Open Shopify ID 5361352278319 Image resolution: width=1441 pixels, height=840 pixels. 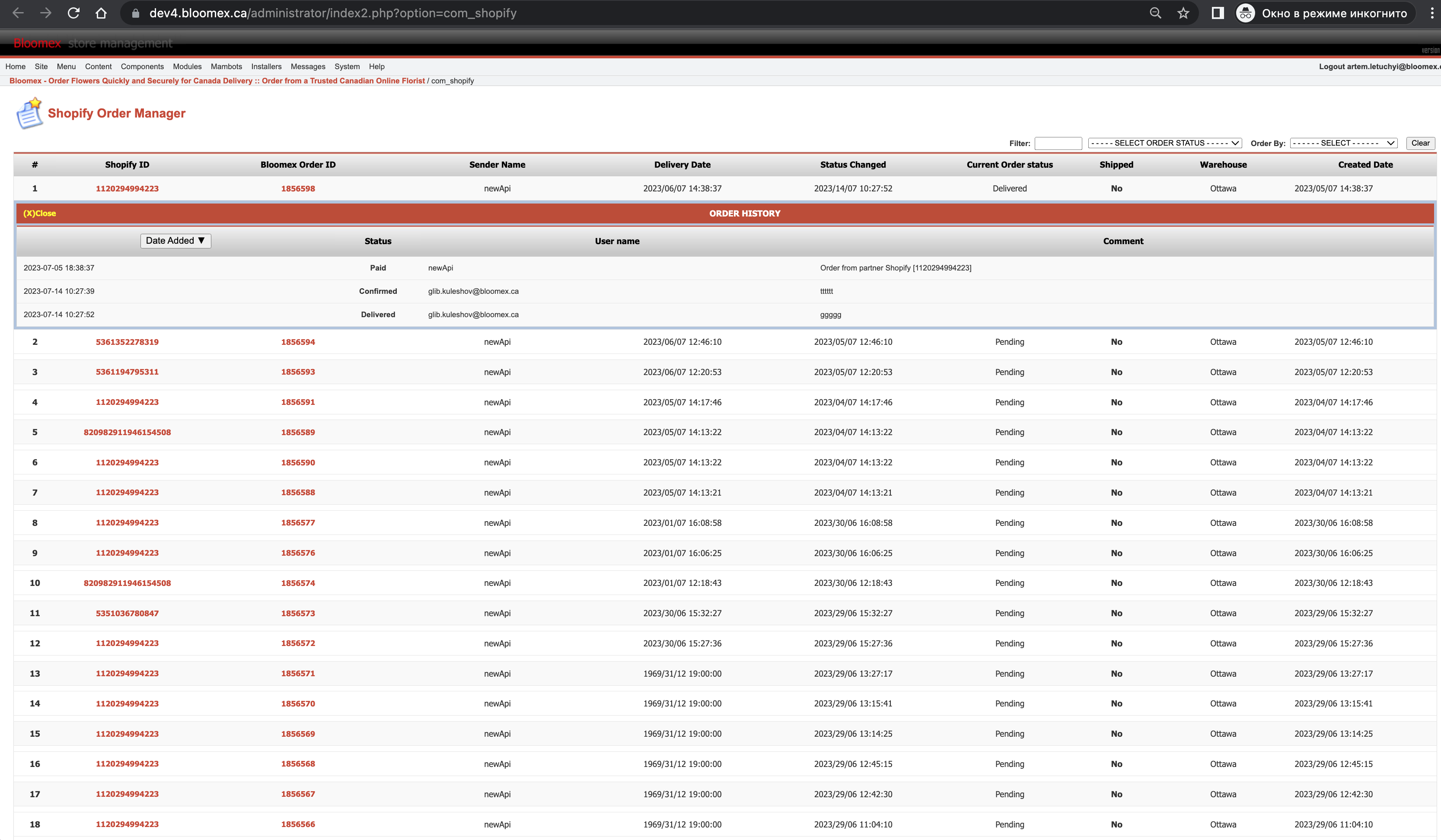127,342
